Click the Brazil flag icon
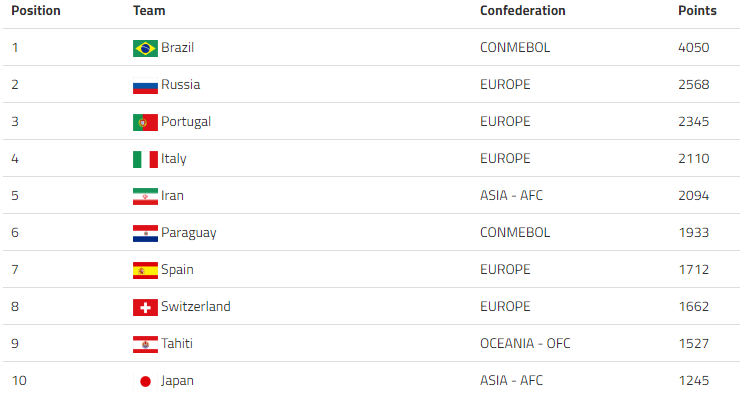 point(145,48)
